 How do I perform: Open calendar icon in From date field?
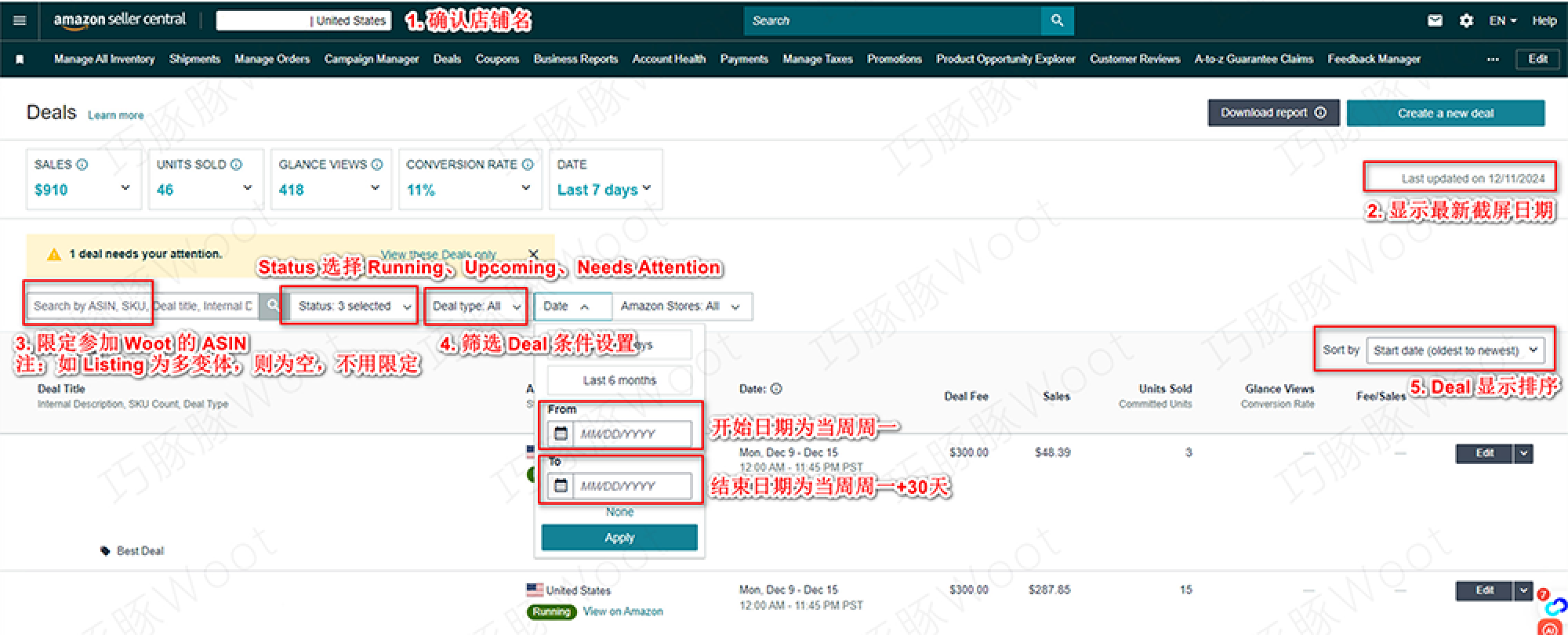click(x=561, y=434)
